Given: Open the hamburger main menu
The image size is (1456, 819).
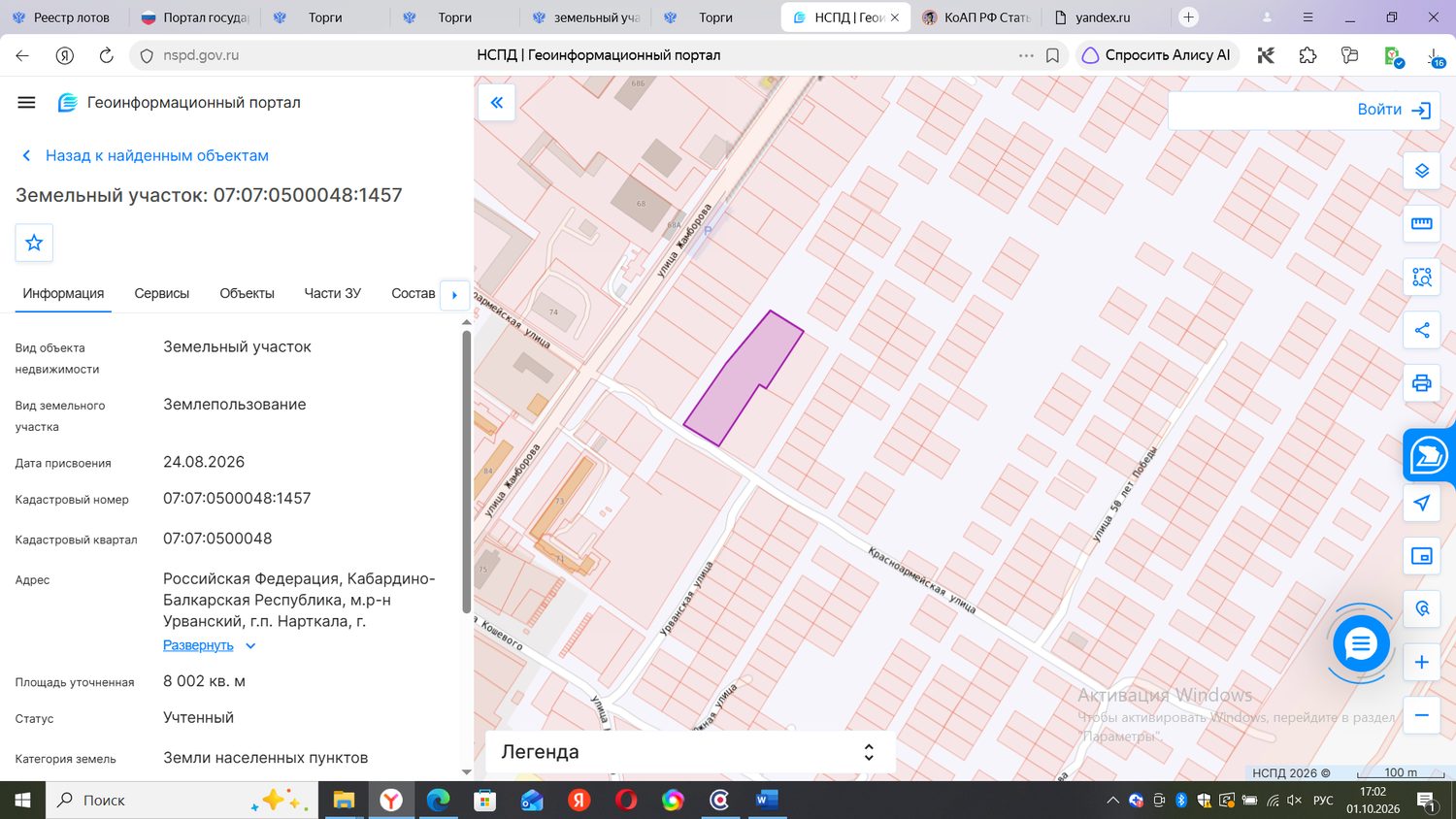Looking at the screenshot, I should click(x=26, y=102).
